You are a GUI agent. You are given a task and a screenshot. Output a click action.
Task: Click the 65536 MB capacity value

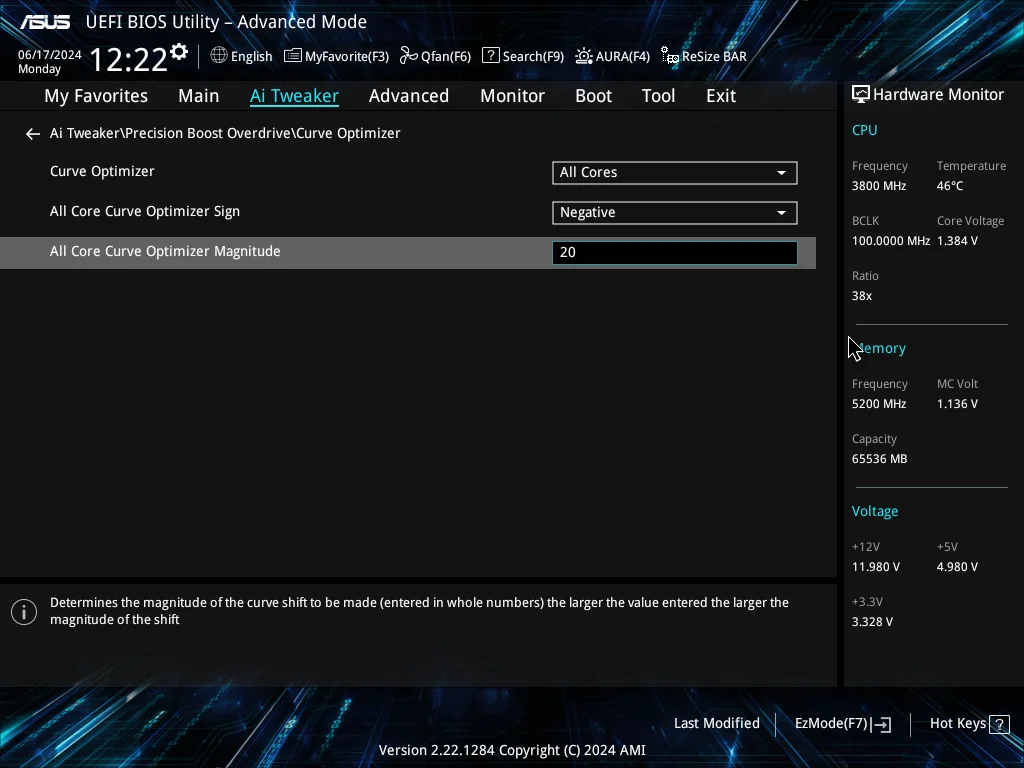(880, 459)
